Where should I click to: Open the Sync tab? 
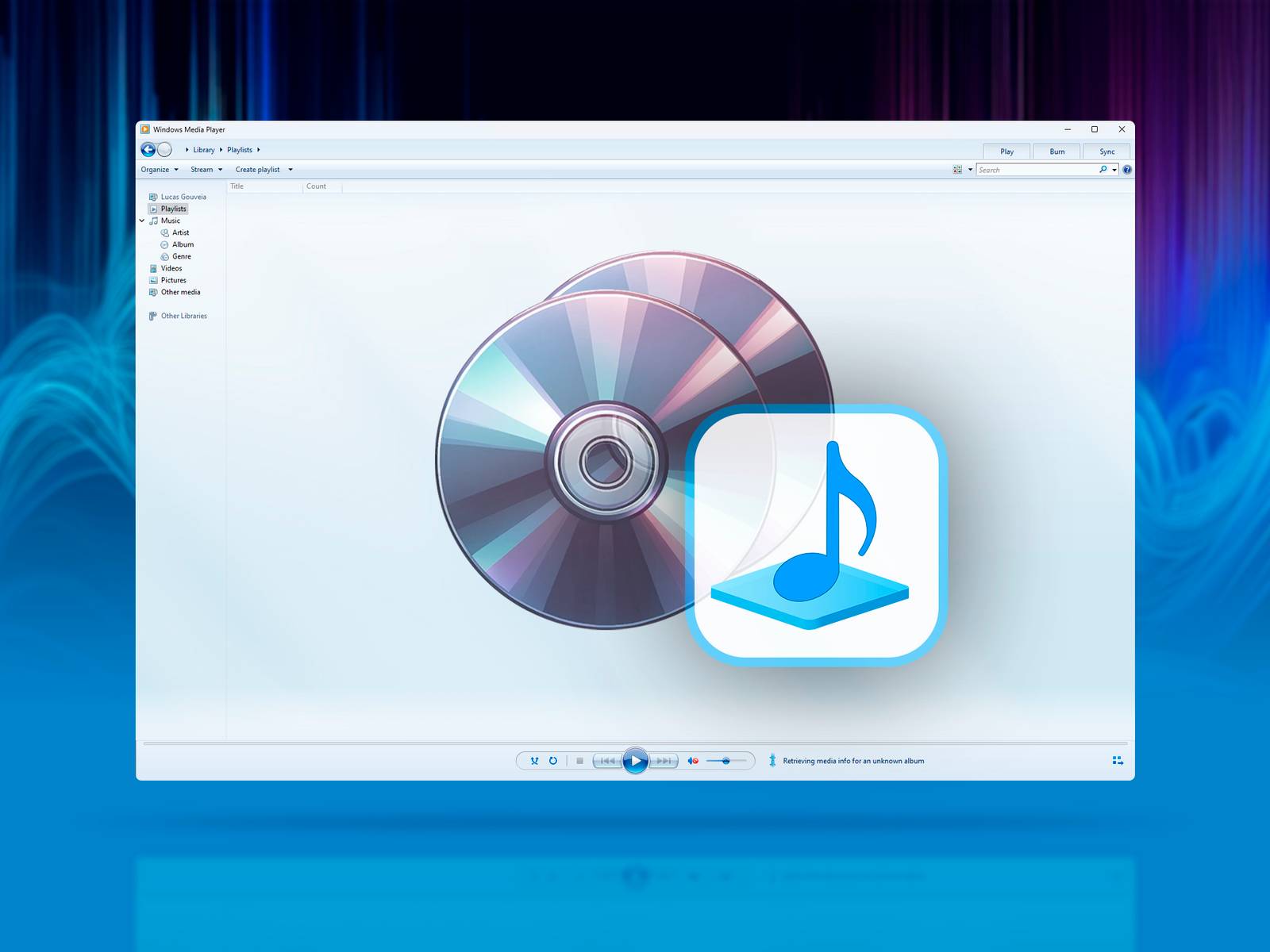click(x=1106, y=152)
